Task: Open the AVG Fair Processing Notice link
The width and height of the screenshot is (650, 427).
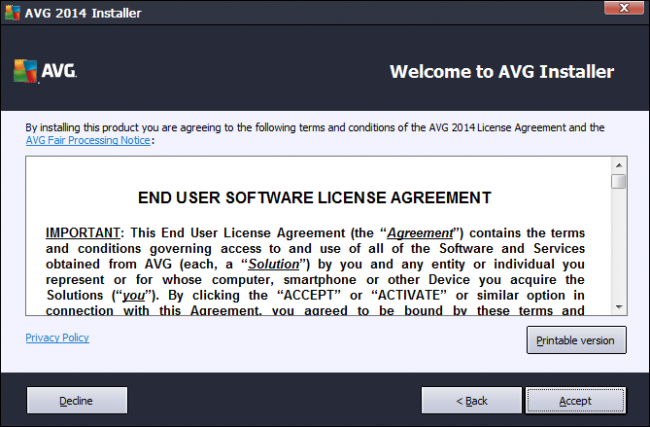Action: click(88, 141)
